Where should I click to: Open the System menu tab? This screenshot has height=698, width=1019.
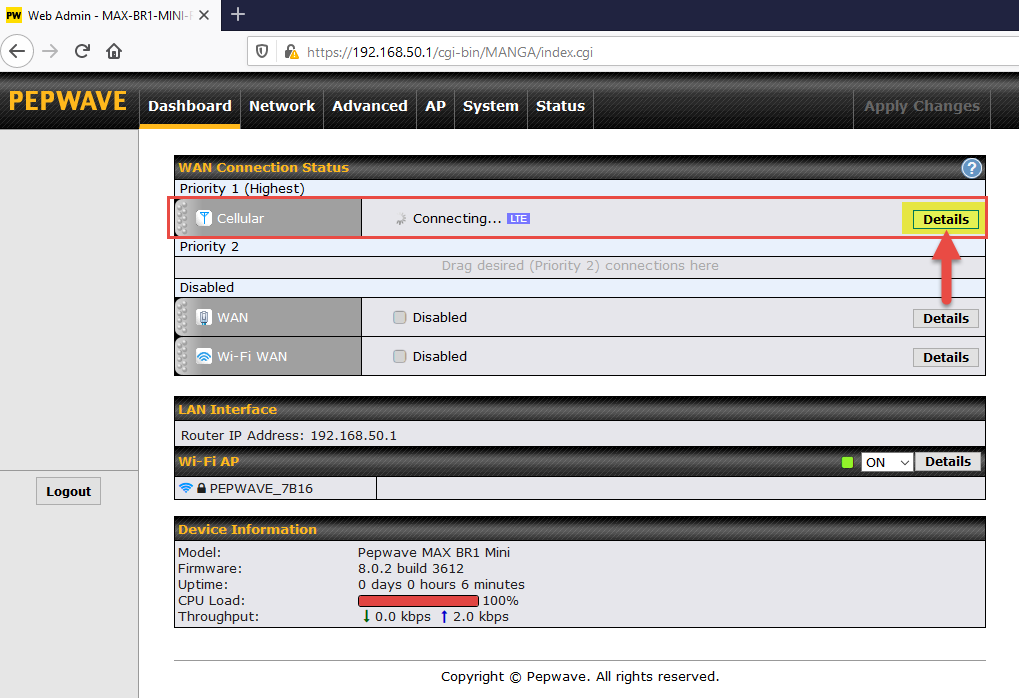click(x=491, y=106)
